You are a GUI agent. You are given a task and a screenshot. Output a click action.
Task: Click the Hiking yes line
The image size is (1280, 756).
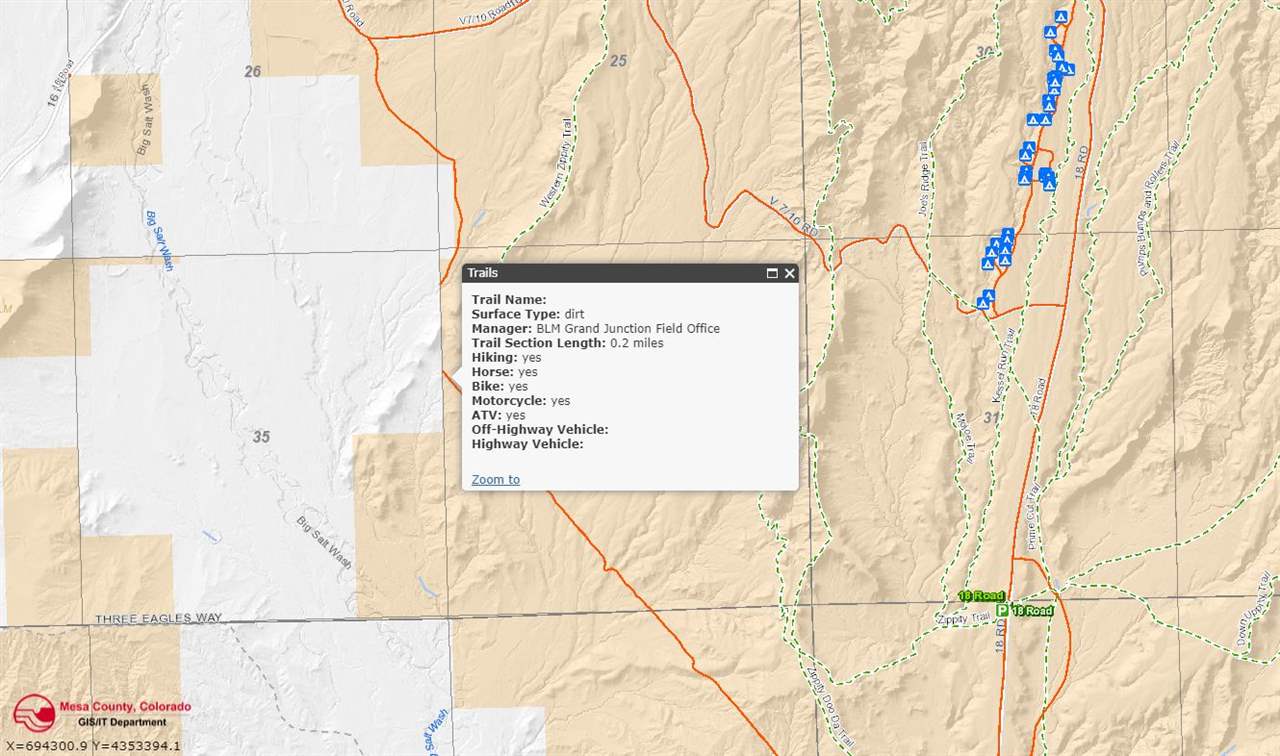point(506,357)
